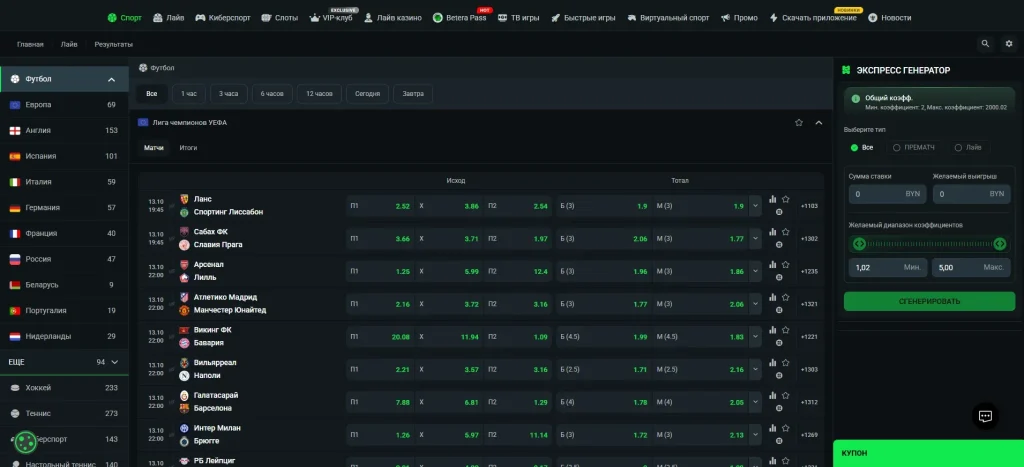Open Хоккей sport in sidebar
Image resolution: width=1024 pixels, height=467 pixels.
point(64,388)
